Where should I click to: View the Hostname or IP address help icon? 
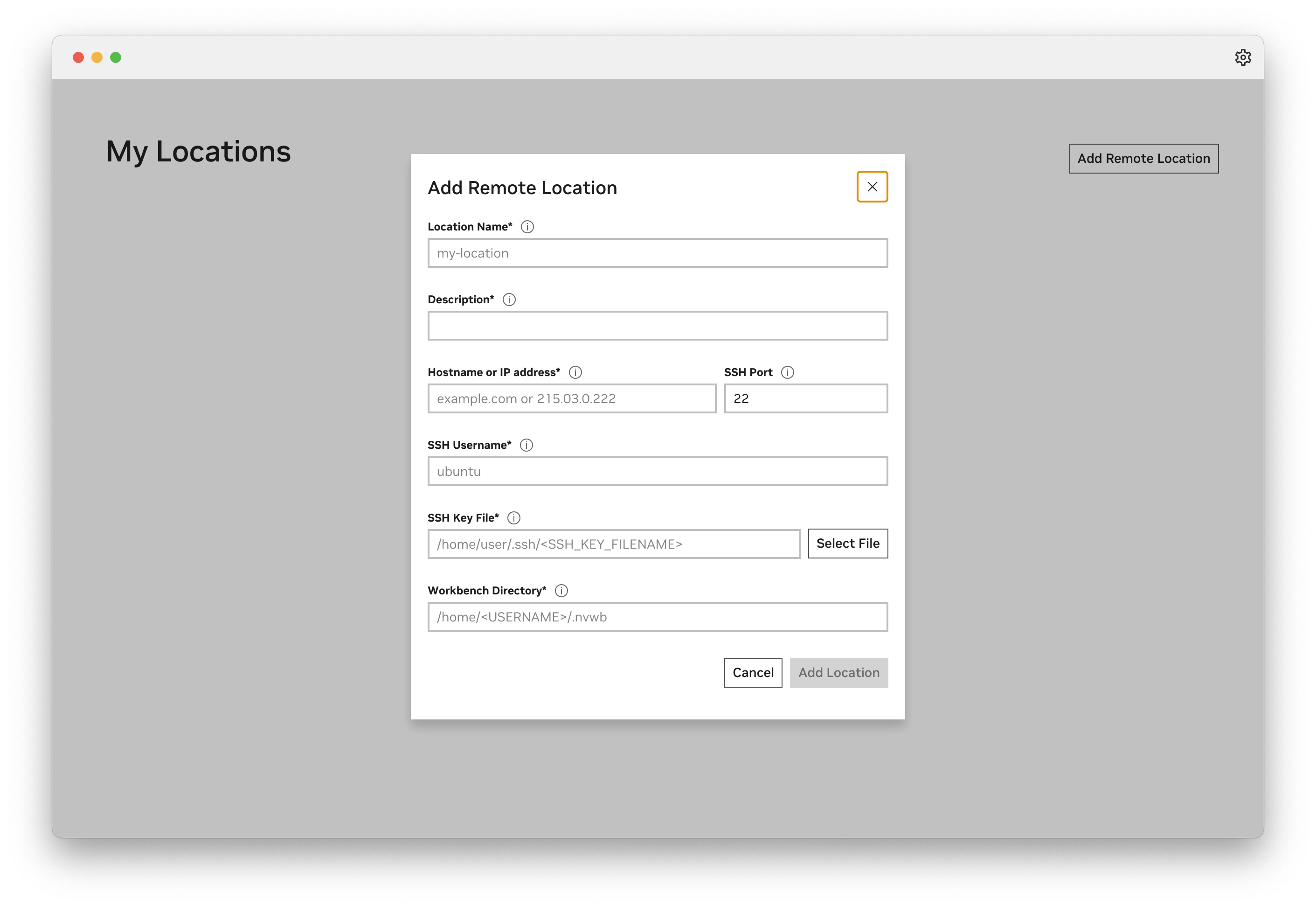(x=575, y=373)
